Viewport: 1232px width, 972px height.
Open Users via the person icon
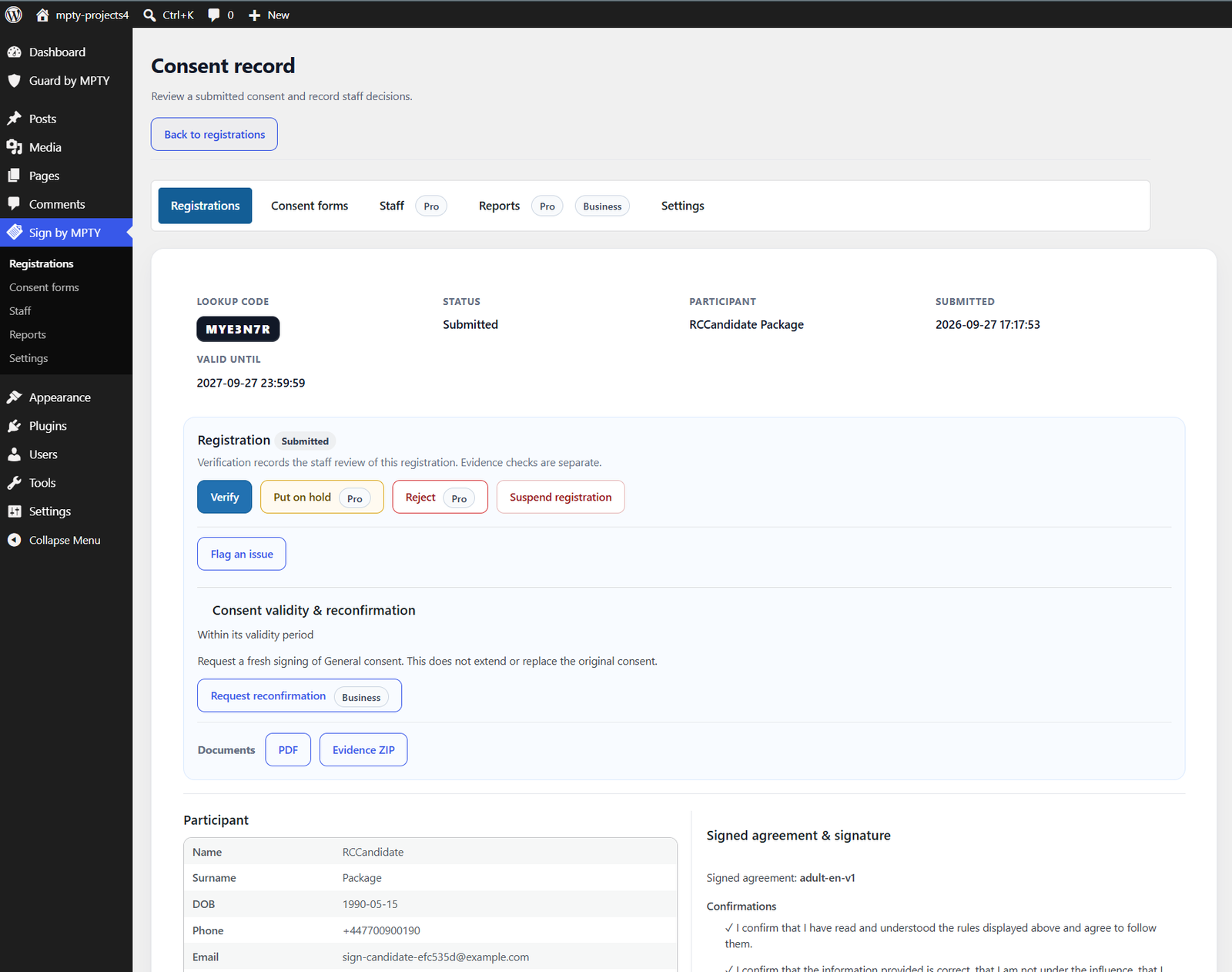tap(14, 454)
